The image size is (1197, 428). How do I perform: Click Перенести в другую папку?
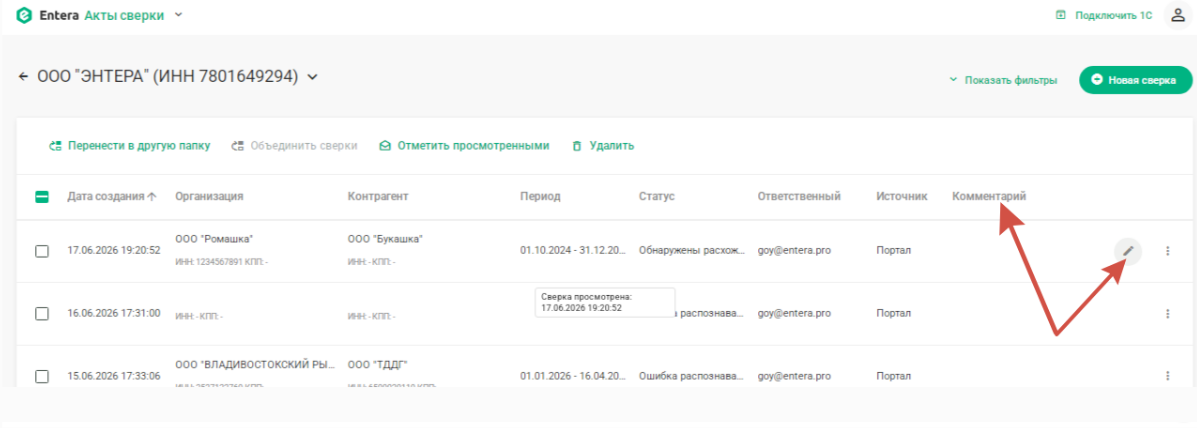tap(129, 146)
